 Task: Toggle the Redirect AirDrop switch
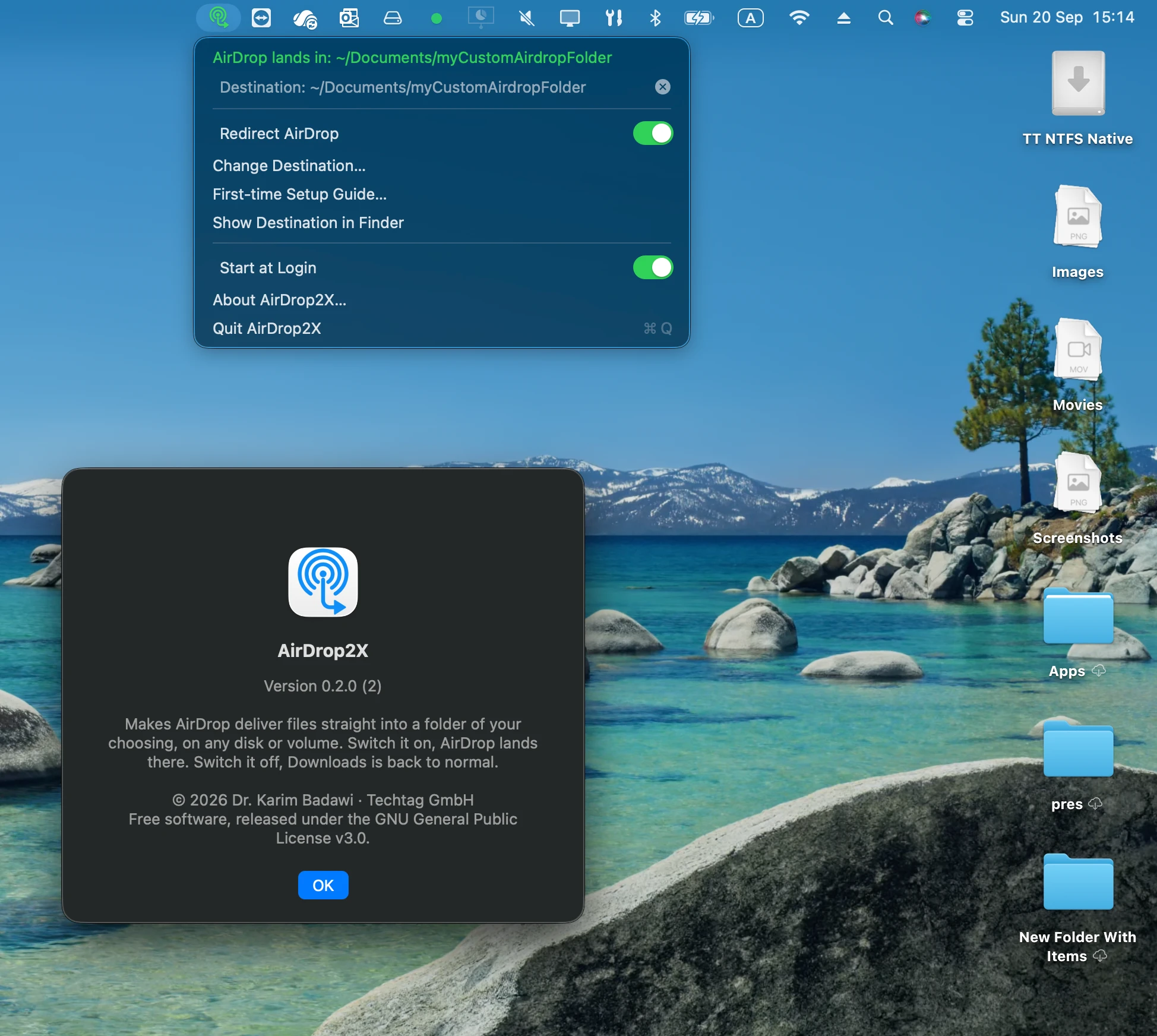click(x=653, y=133)
